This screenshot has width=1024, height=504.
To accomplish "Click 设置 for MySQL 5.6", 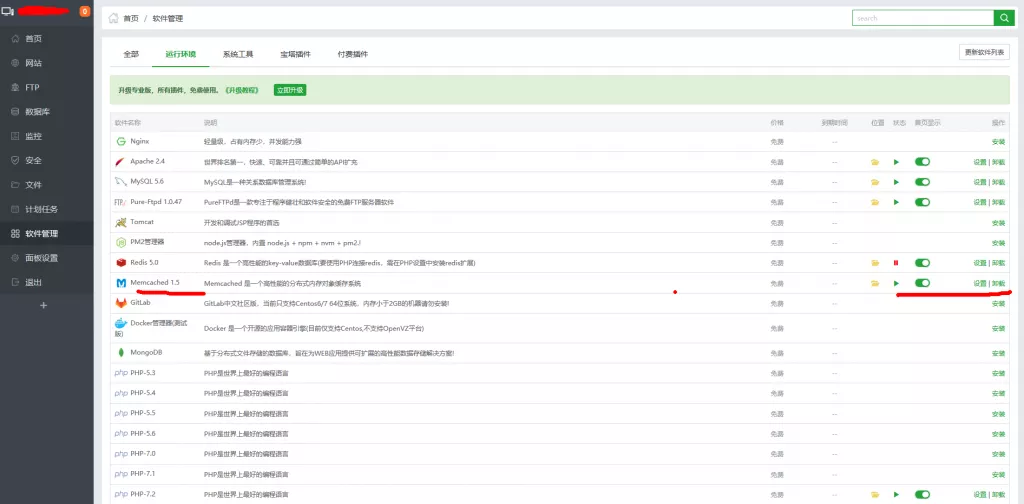I will [x=980, y=182].
